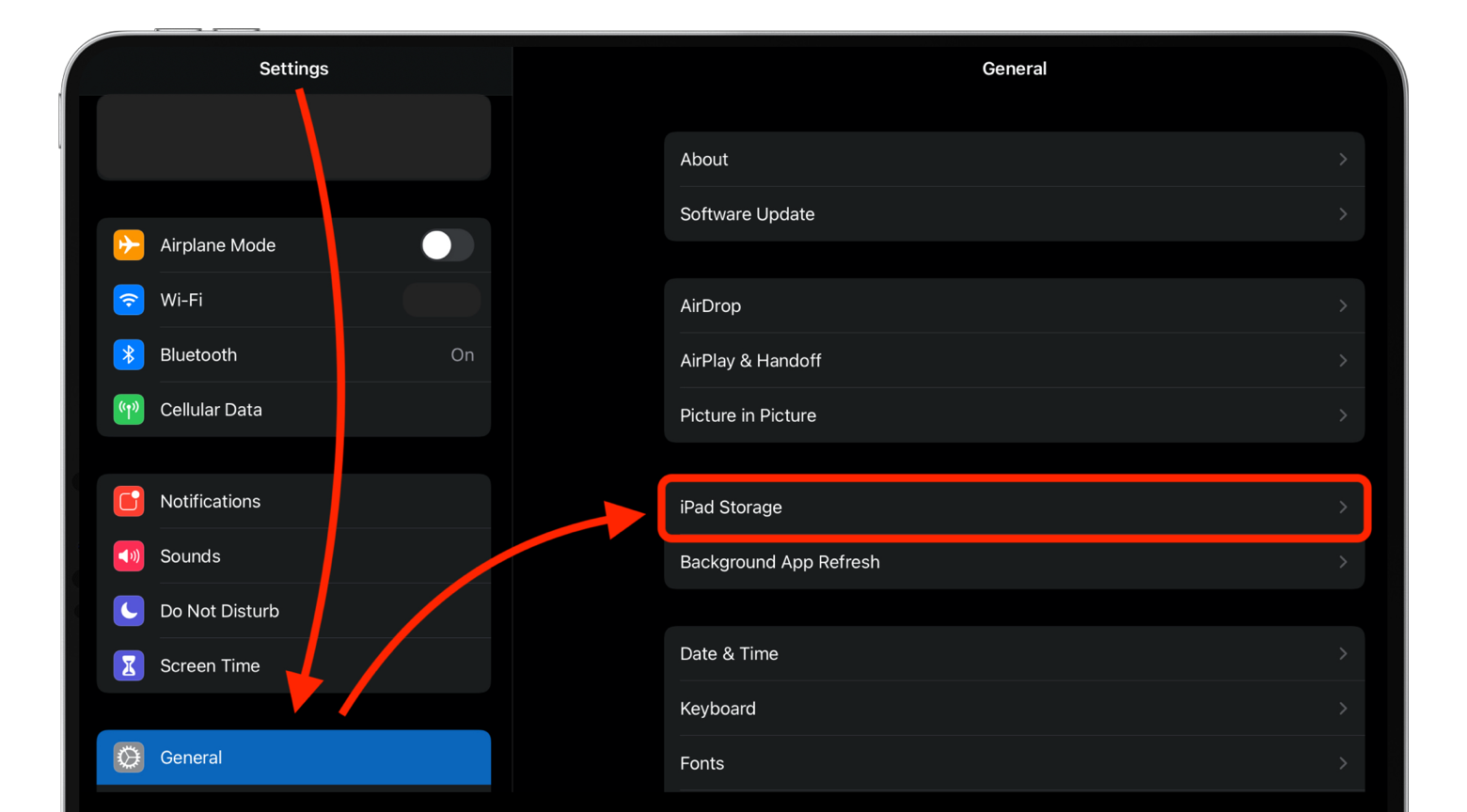Expand the About chevron
Image resolution: width=1467 pixels, height=812 pixels.
tap(1343, 160)
